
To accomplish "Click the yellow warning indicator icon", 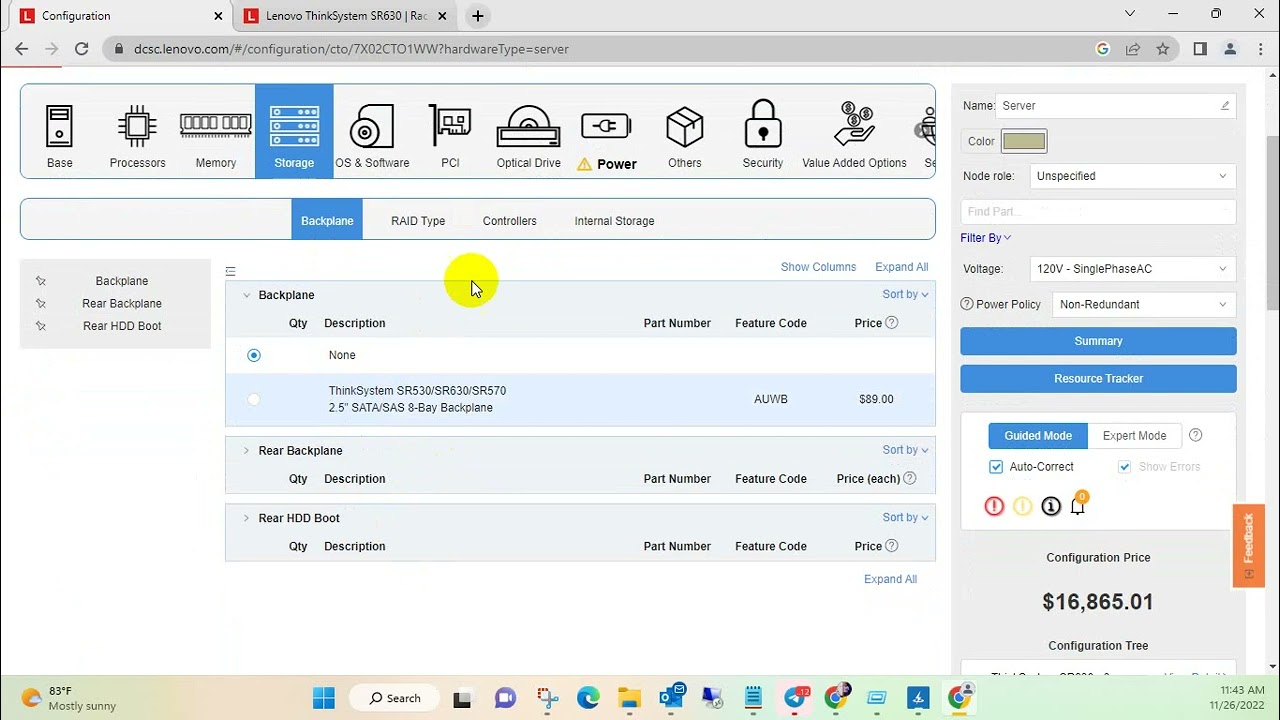I will [1022, 506].
